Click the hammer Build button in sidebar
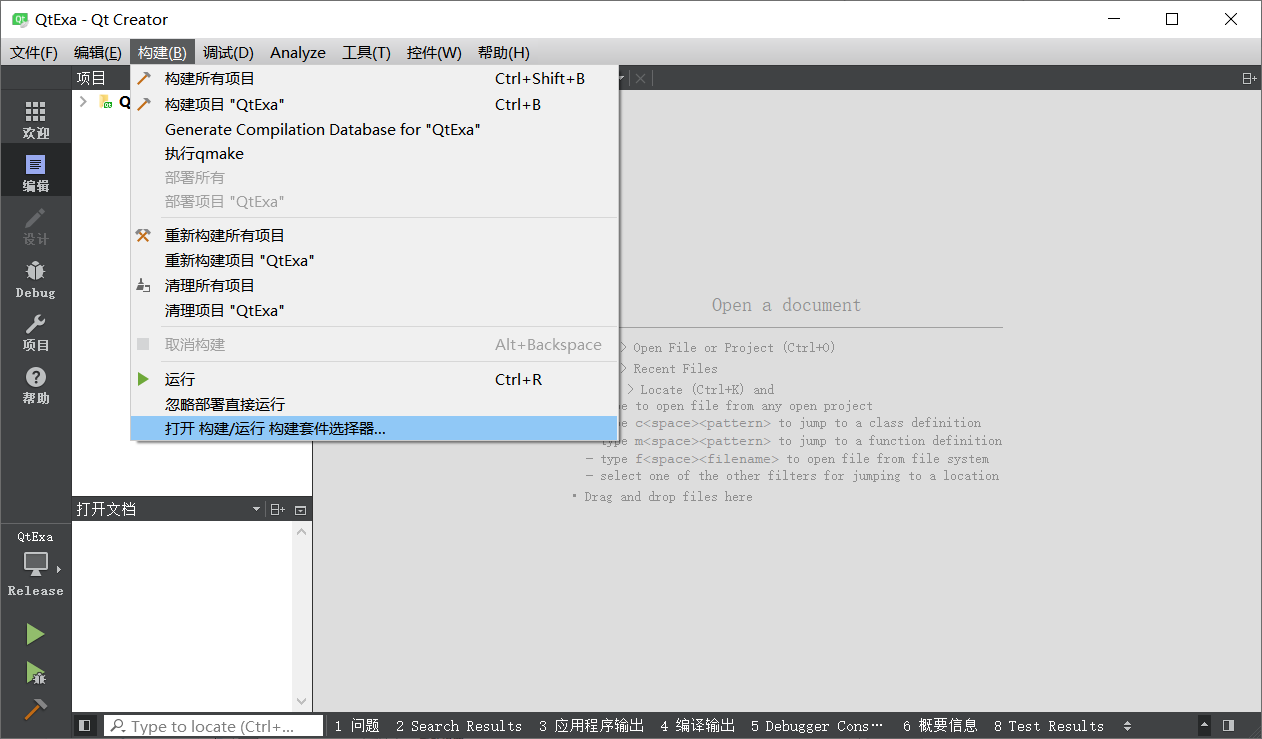The image size is (1262, 739). (35, 708)
